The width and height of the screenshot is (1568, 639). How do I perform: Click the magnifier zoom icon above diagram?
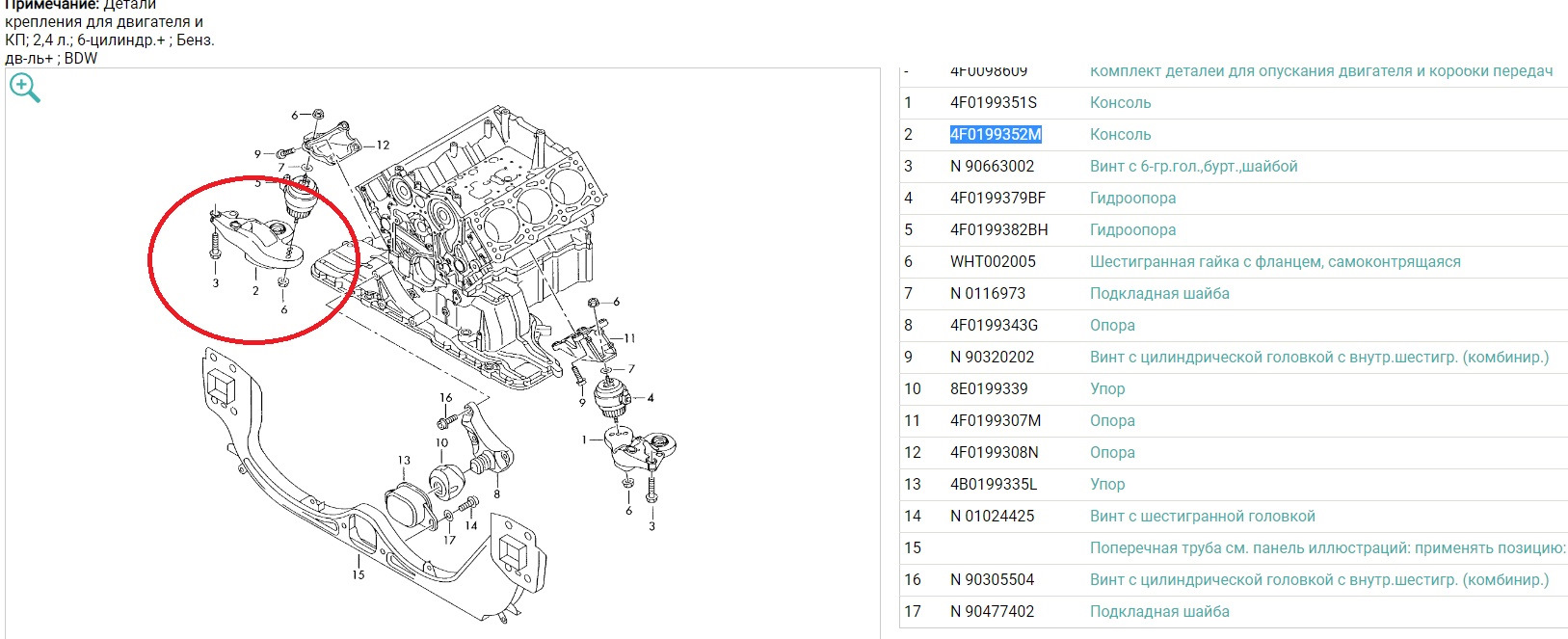pyautogui.click(x=25, y=89)
